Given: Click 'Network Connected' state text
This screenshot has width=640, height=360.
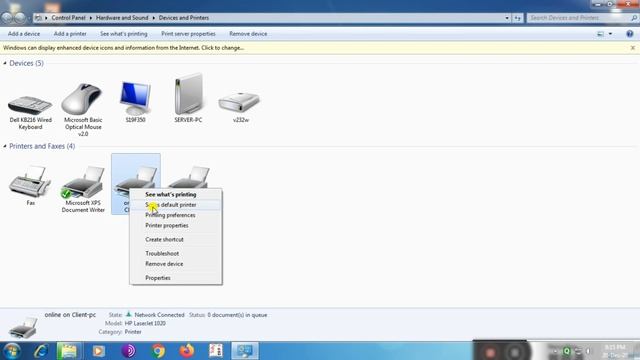Looking at the screenshot, I should [x=159, y=315].
